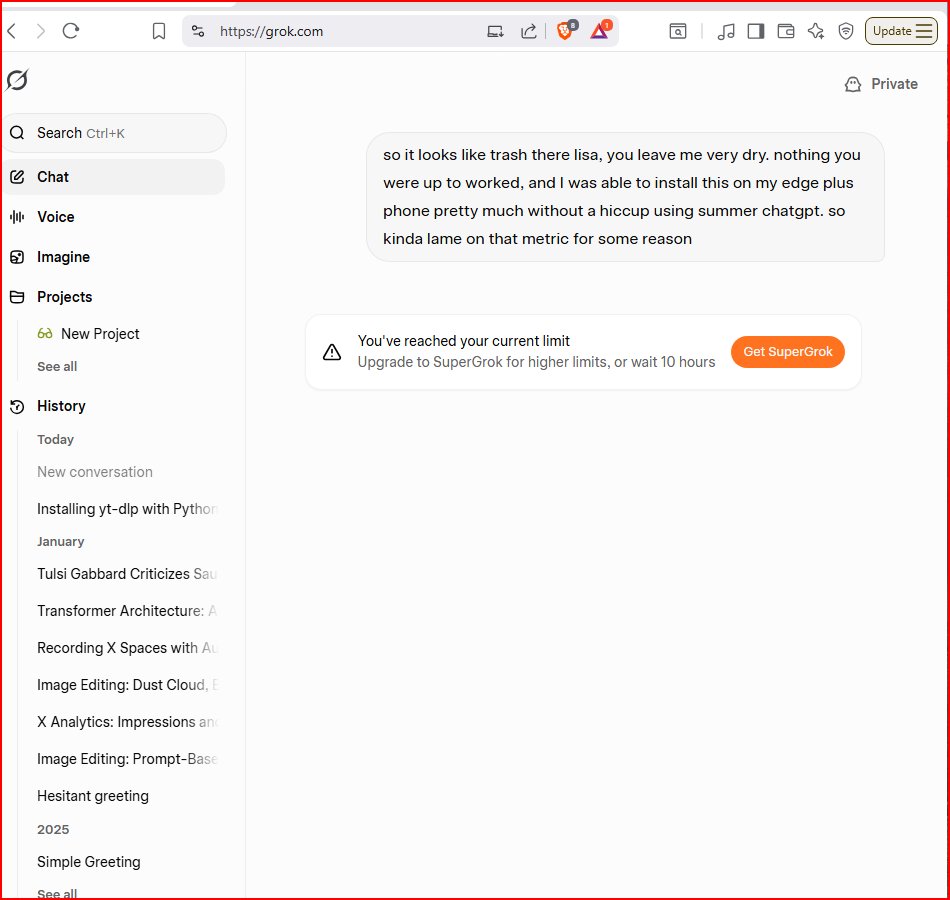
Task: Open X Analytics: Impressions chat
Action: (127, 722)
